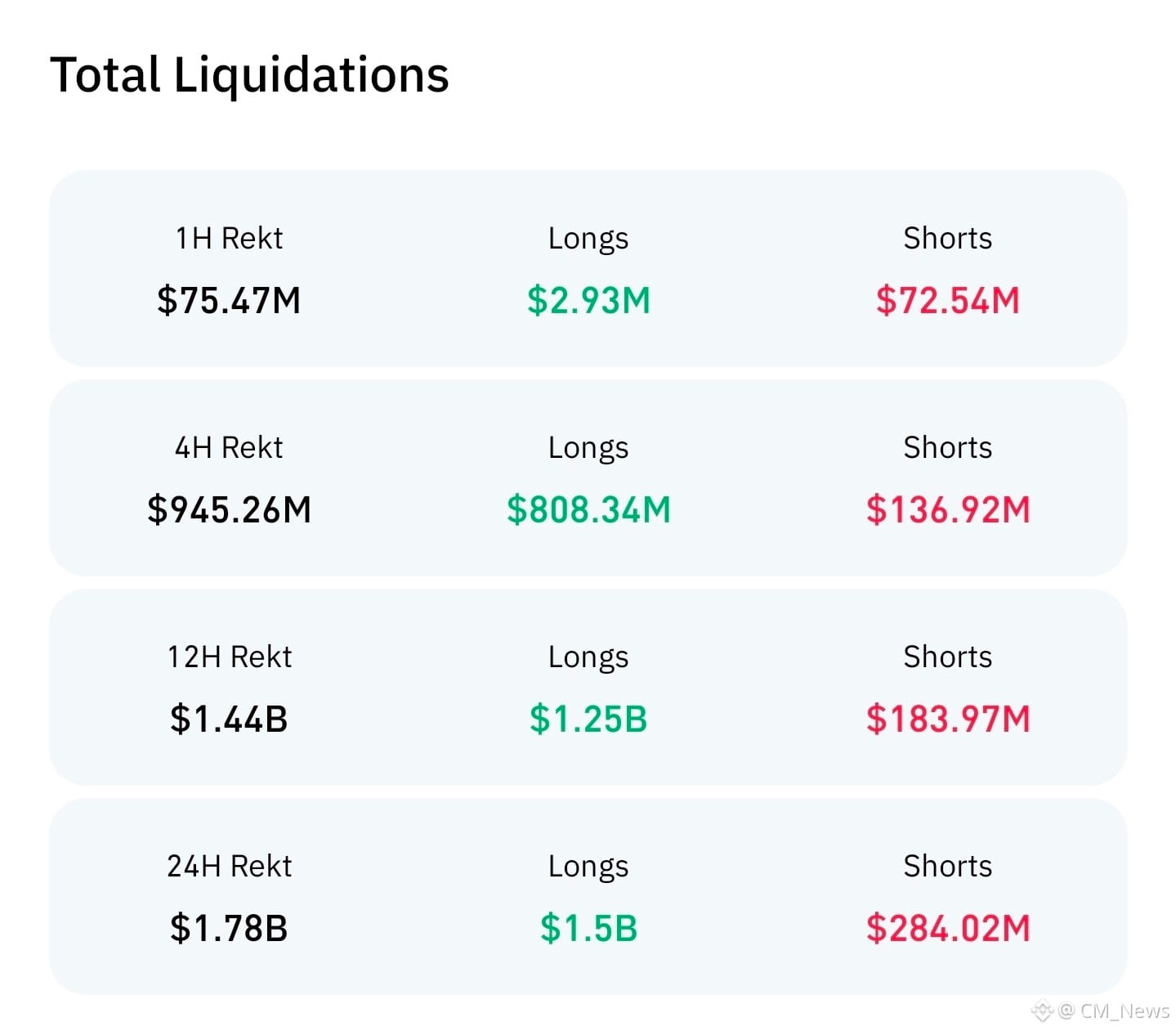Click the 12H shorts value $183.97M
The width and height of the screenshot is (1176, 1031).
[x=948, y=719]
